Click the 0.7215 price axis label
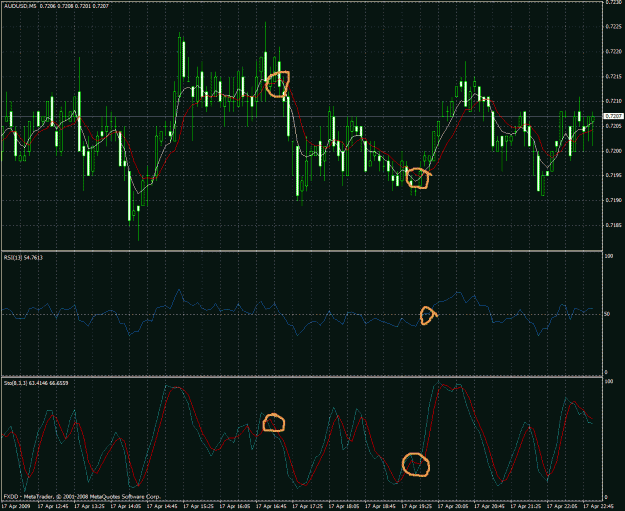Screen dimensions: 625x511 coord(614,76)
